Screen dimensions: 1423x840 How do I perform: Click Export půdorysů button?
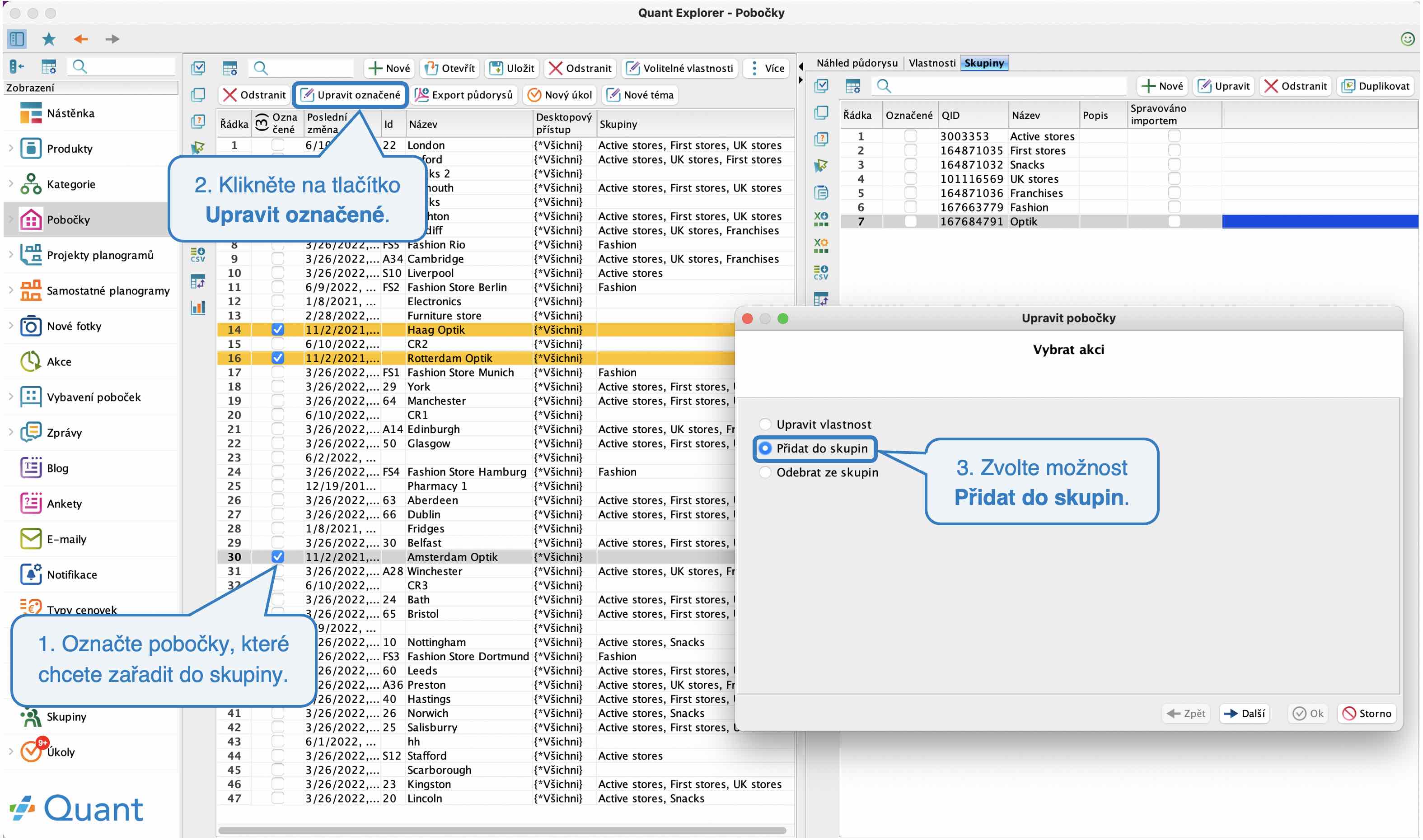[x=463, y=94]
